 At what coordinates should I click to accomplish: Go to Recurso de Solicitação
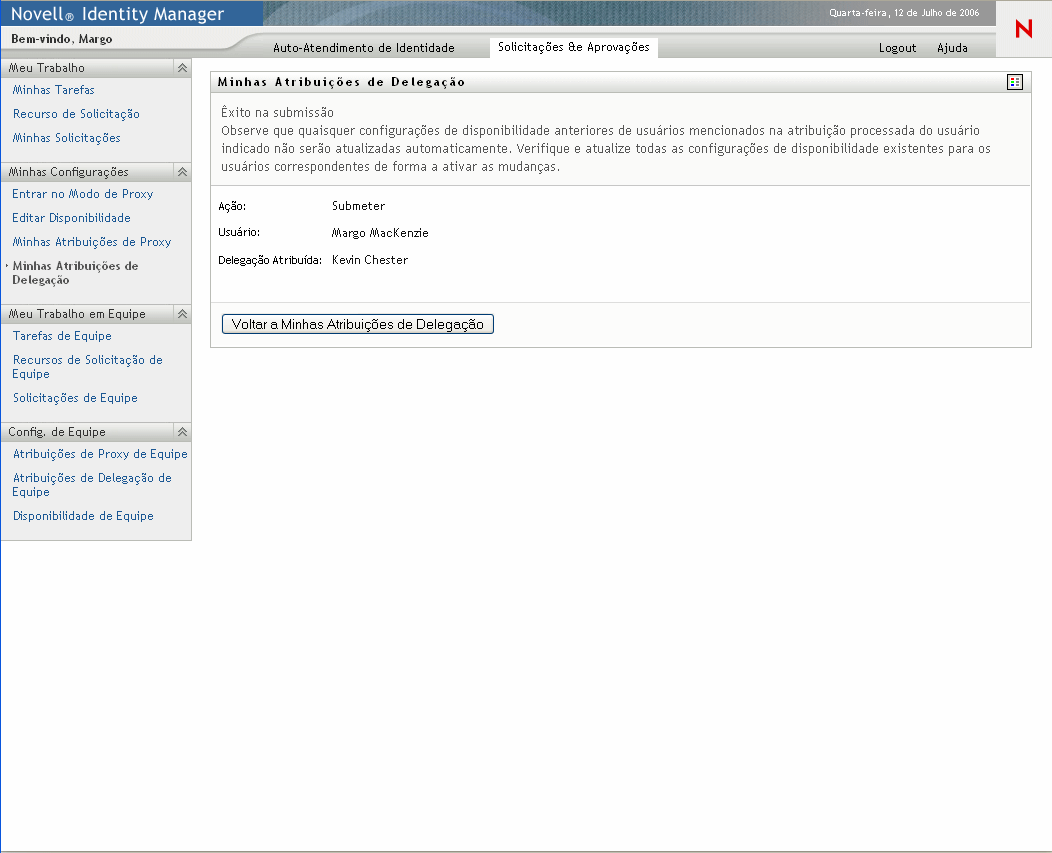[76, 114]
